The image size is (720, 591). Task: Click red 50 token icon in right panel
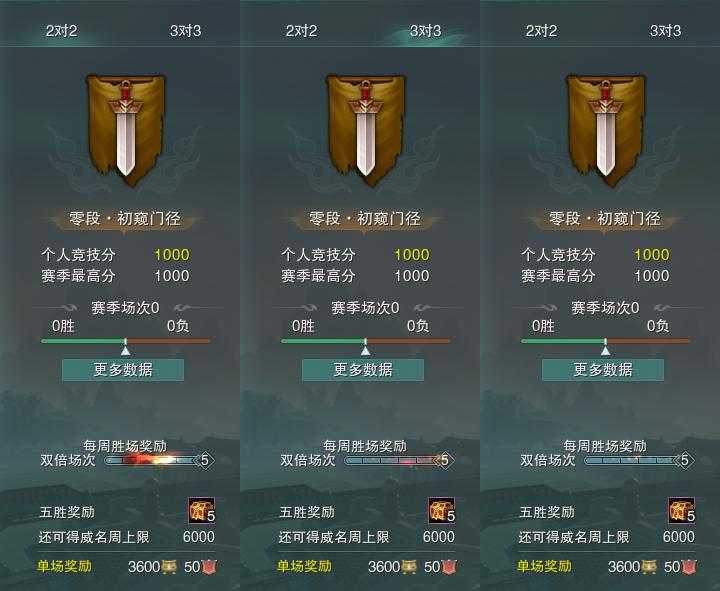pos(689,567)
